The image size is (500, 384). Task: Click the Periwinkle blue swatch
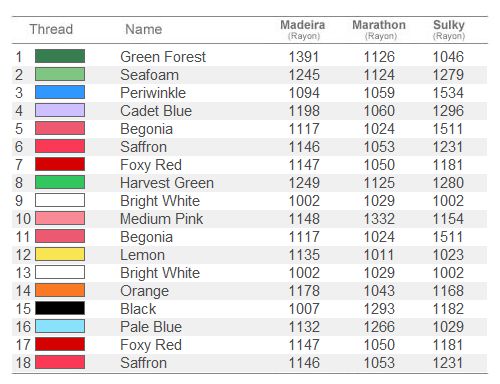60,92
